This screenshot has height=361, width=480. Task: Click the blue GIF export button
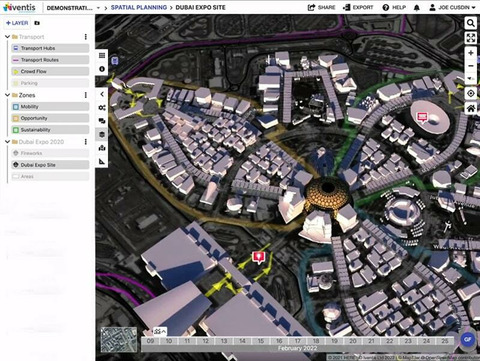[x=467, y=339]
